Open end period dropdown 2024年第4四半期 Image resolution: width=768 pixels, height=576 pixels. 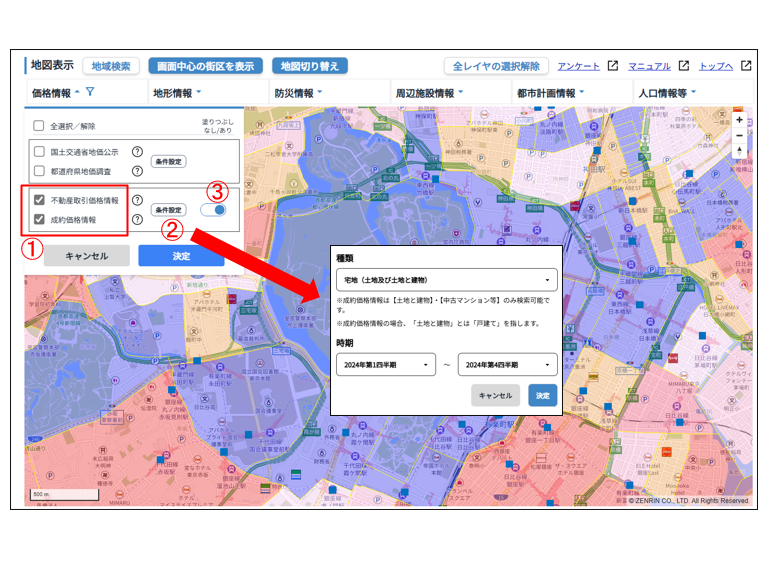point(507,365)
